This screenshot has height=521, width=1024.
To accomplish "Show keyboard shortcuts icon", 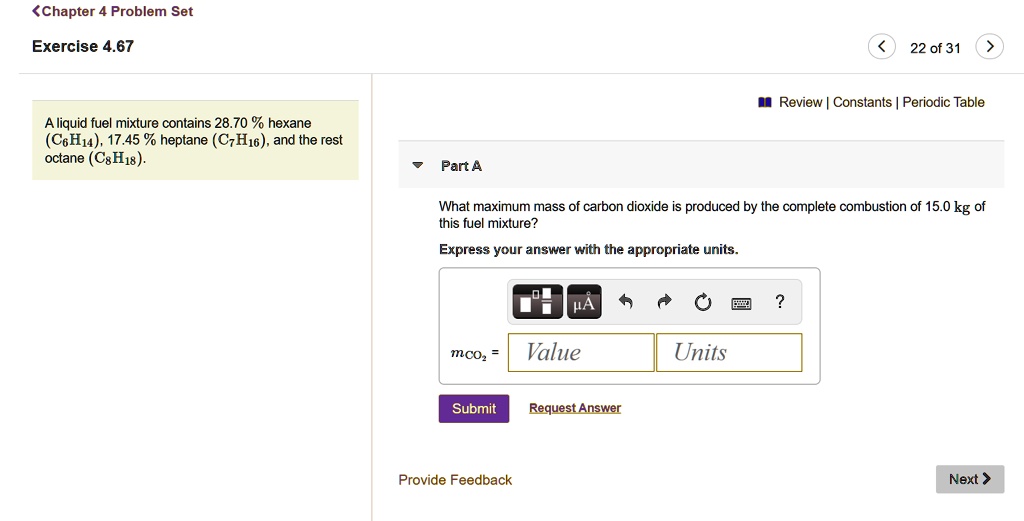I will [741, 303].
